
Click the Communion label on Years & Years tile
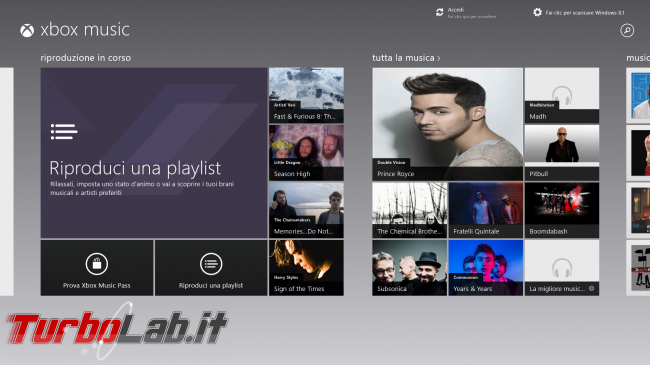[466, 277]
